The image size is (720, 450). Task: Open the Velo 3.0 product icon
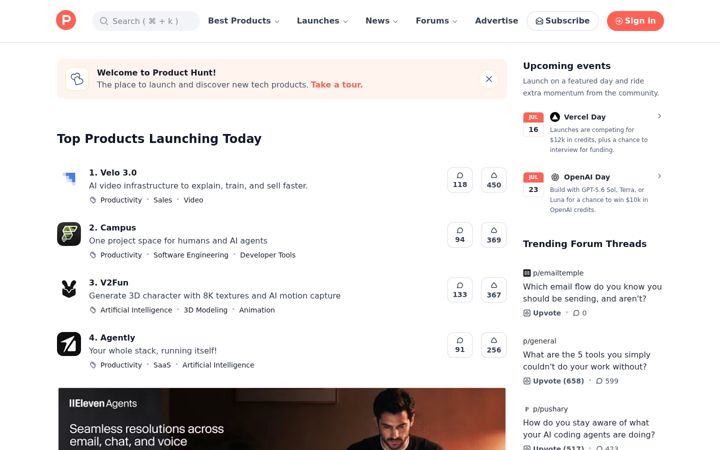pyautogui.click(x=69, y=179)
